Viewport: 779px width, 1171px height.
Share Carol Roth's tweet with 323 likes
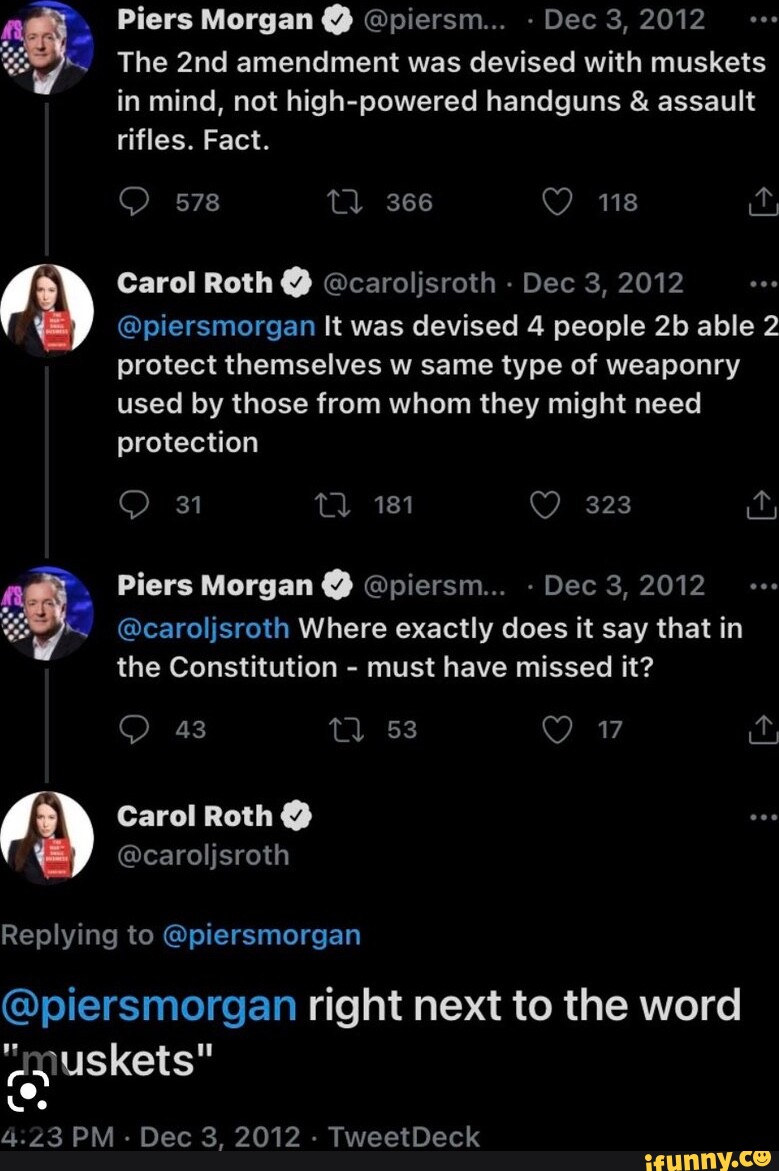pos(762,506)
